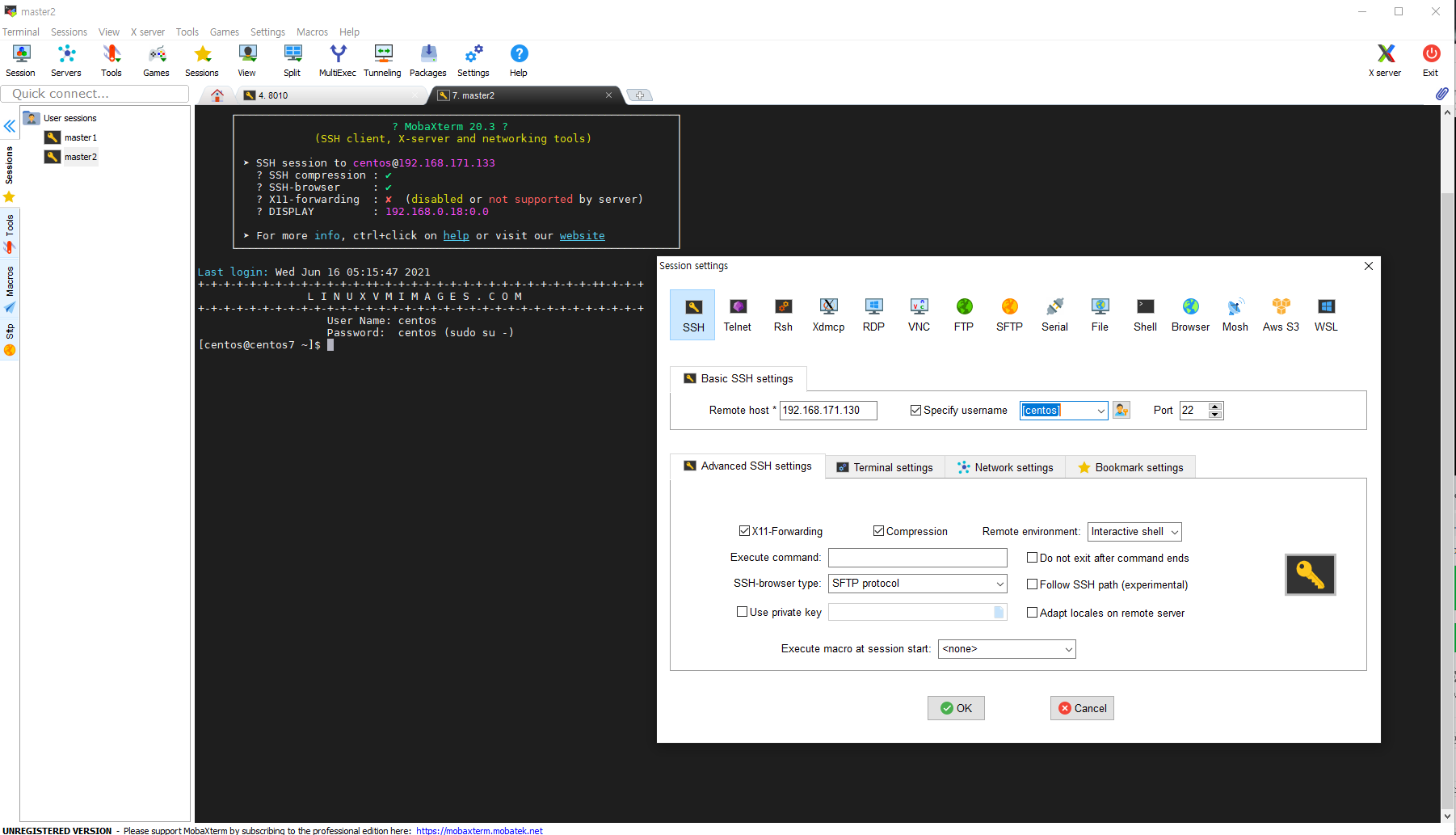Image resolution: width=1456 pixels, height=835 pixels.
Task: Collapse the sidebar with double-arrow icon
Action: tap(10, 126)
